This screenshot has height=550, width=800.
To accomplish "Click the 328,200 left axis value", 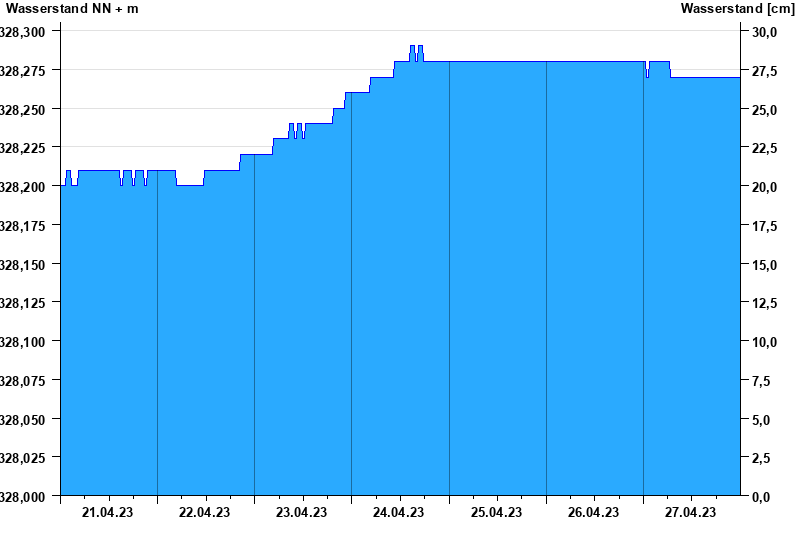I will (x=22, y=187).
